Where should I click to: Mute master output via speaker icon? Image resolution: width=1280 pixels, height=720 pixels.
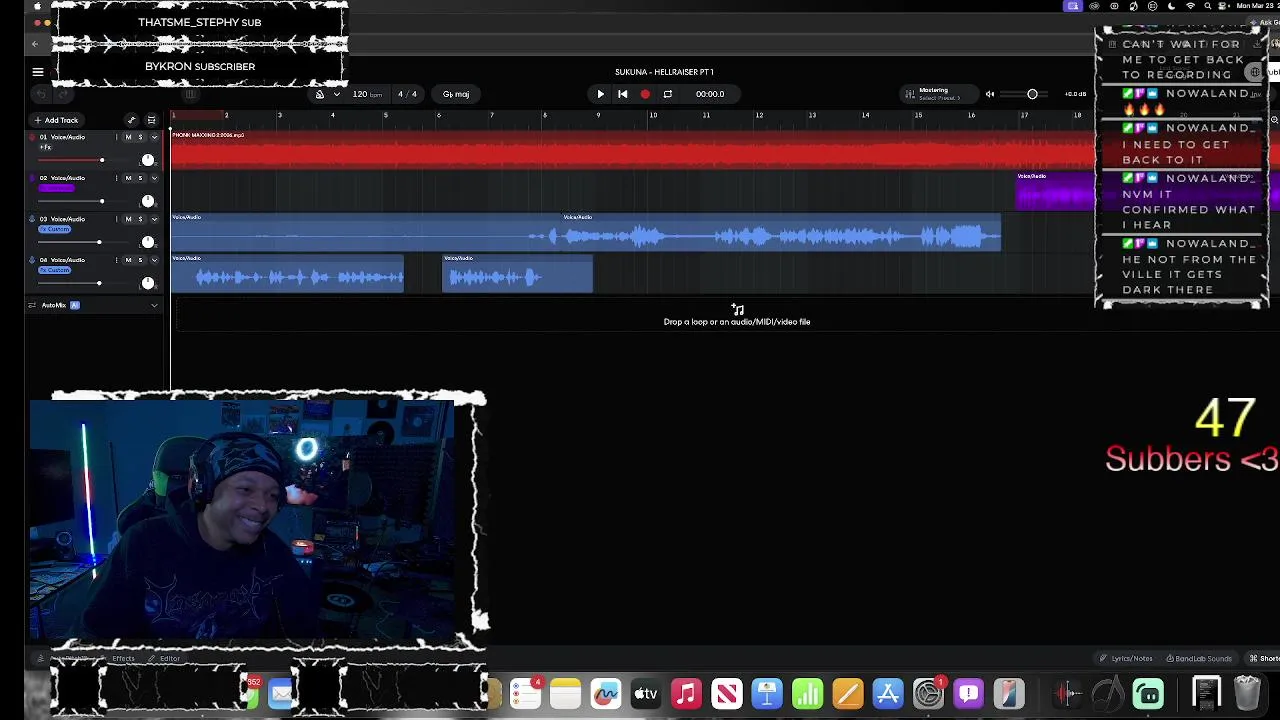990,94
